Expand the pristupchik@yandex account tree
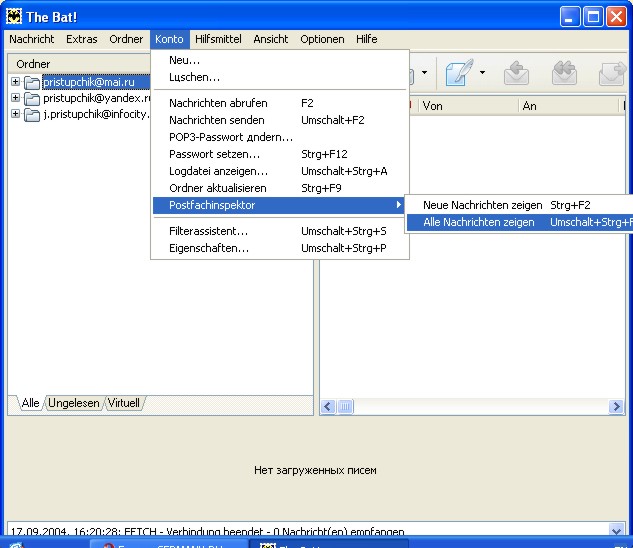The image size is (633, 548). (15, 98)
